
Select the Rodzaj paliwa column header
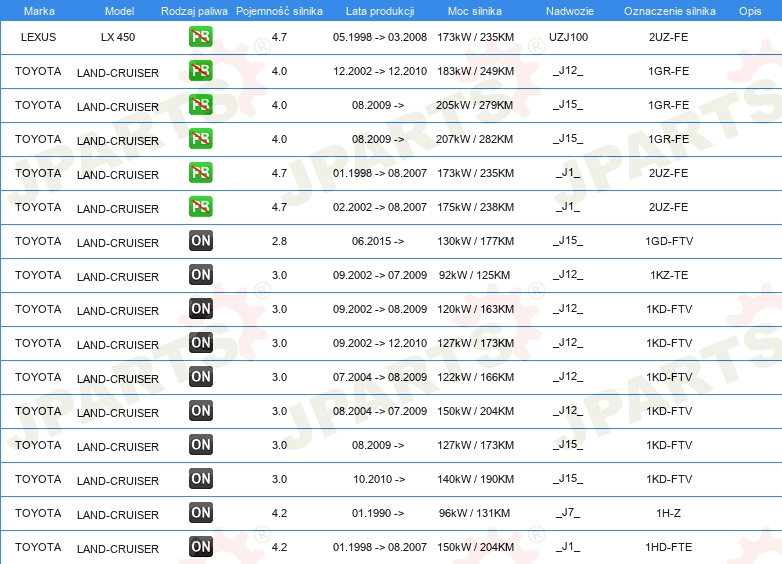pos(194,10)
